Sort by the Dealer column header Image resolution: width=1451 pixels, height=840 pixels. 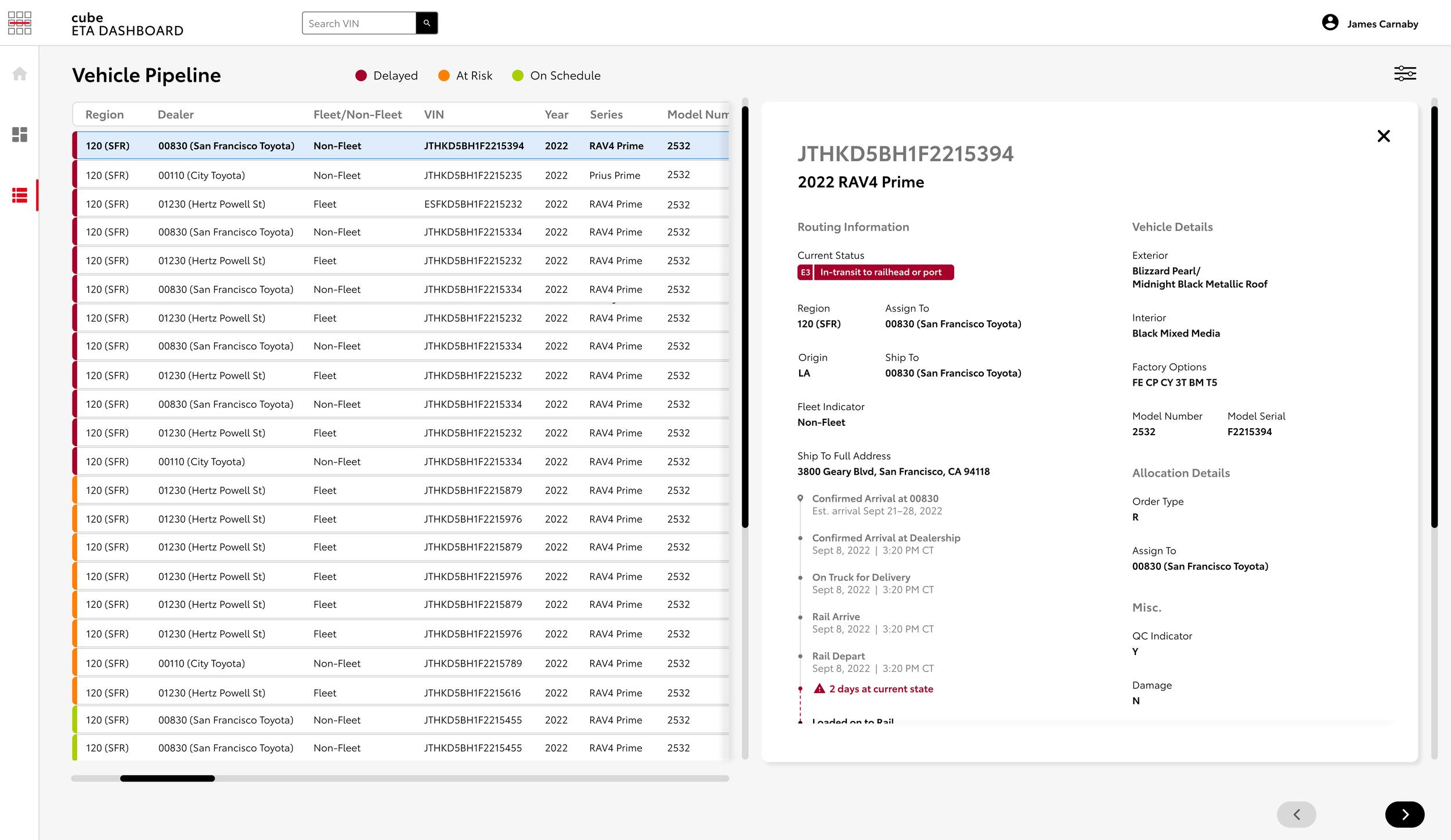pos(175,114)
